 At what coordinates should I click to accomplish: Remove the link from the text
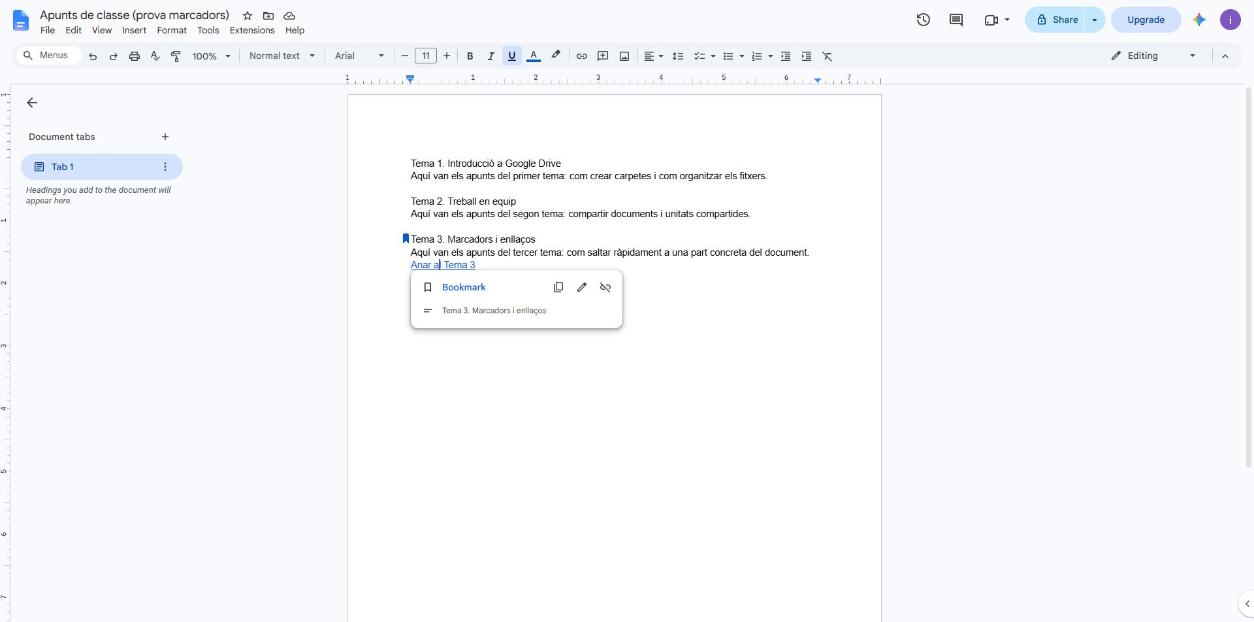[605, 287]
